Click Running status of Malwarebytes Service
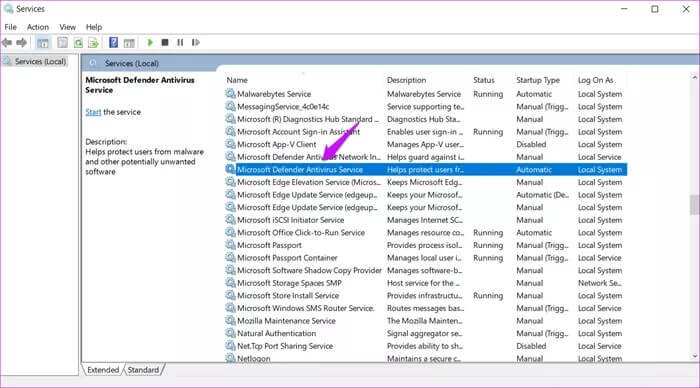Screen dimensions: 700x388 [x=488, y=94]
